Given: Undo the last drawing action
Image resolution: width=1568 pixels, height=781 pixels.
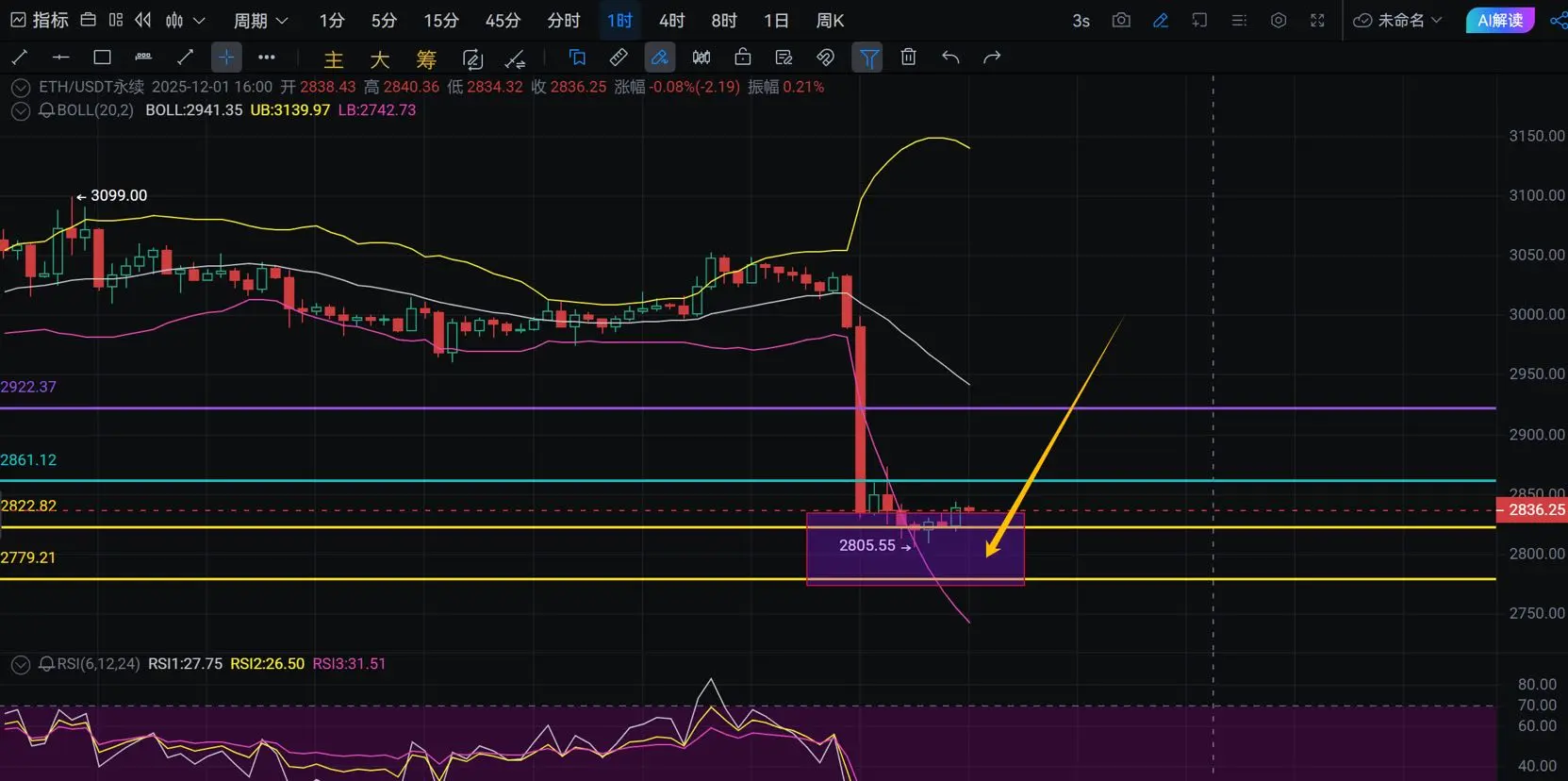Looking at the screenshot, I should coord(950,58).
